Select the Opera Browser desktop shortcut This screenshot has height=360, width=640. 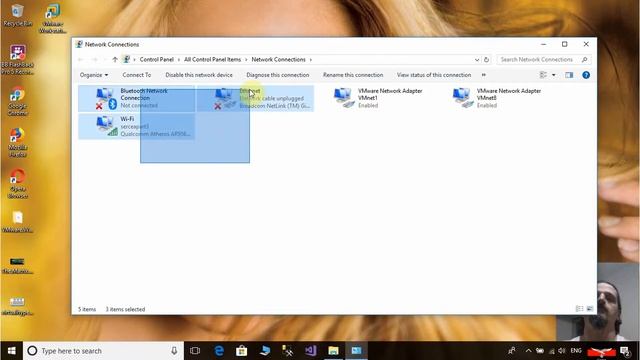(17, 184)
